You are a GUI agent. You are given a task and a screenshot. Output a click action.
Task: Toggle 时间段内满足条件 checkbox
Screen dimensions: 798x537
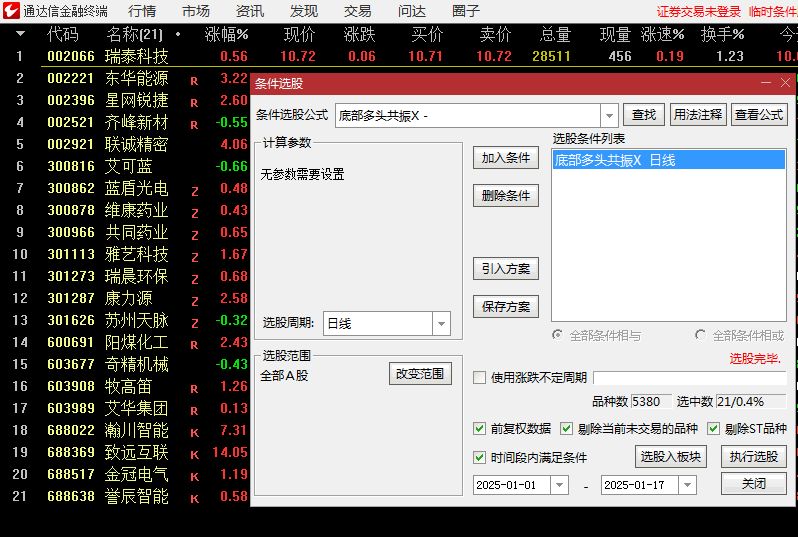479,457
